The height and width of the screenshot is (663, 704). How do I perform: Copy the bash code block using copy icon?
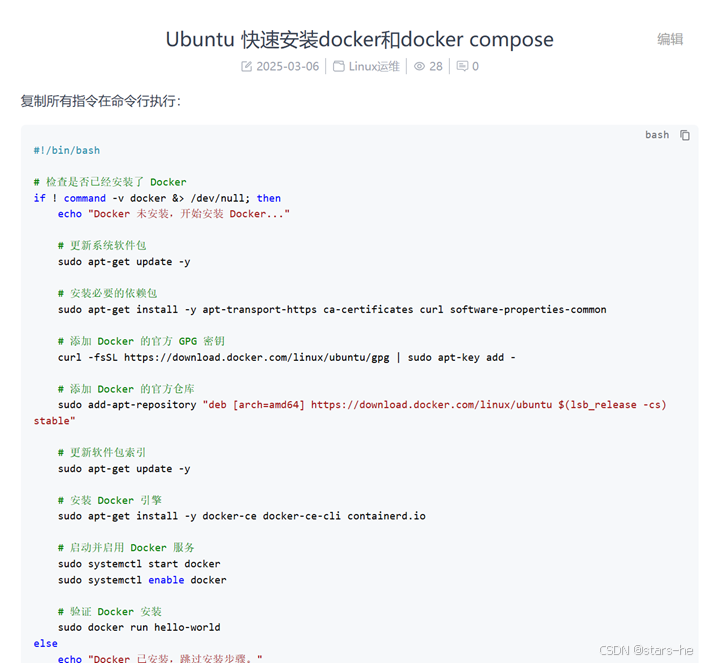pyautogui.click(x=685, y=135)
